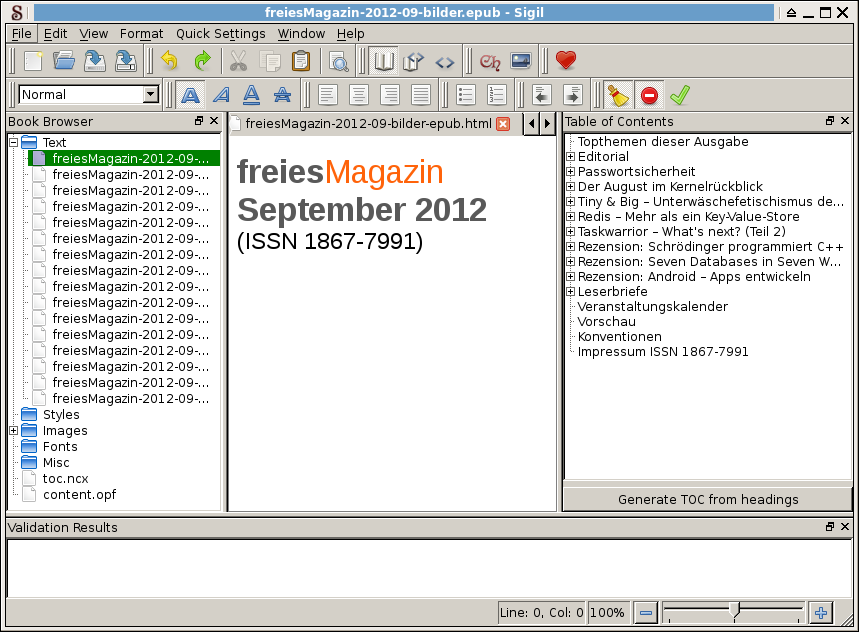Open the View menu
859x632 pixels.
pyautogui.click(x=94, y=34)
